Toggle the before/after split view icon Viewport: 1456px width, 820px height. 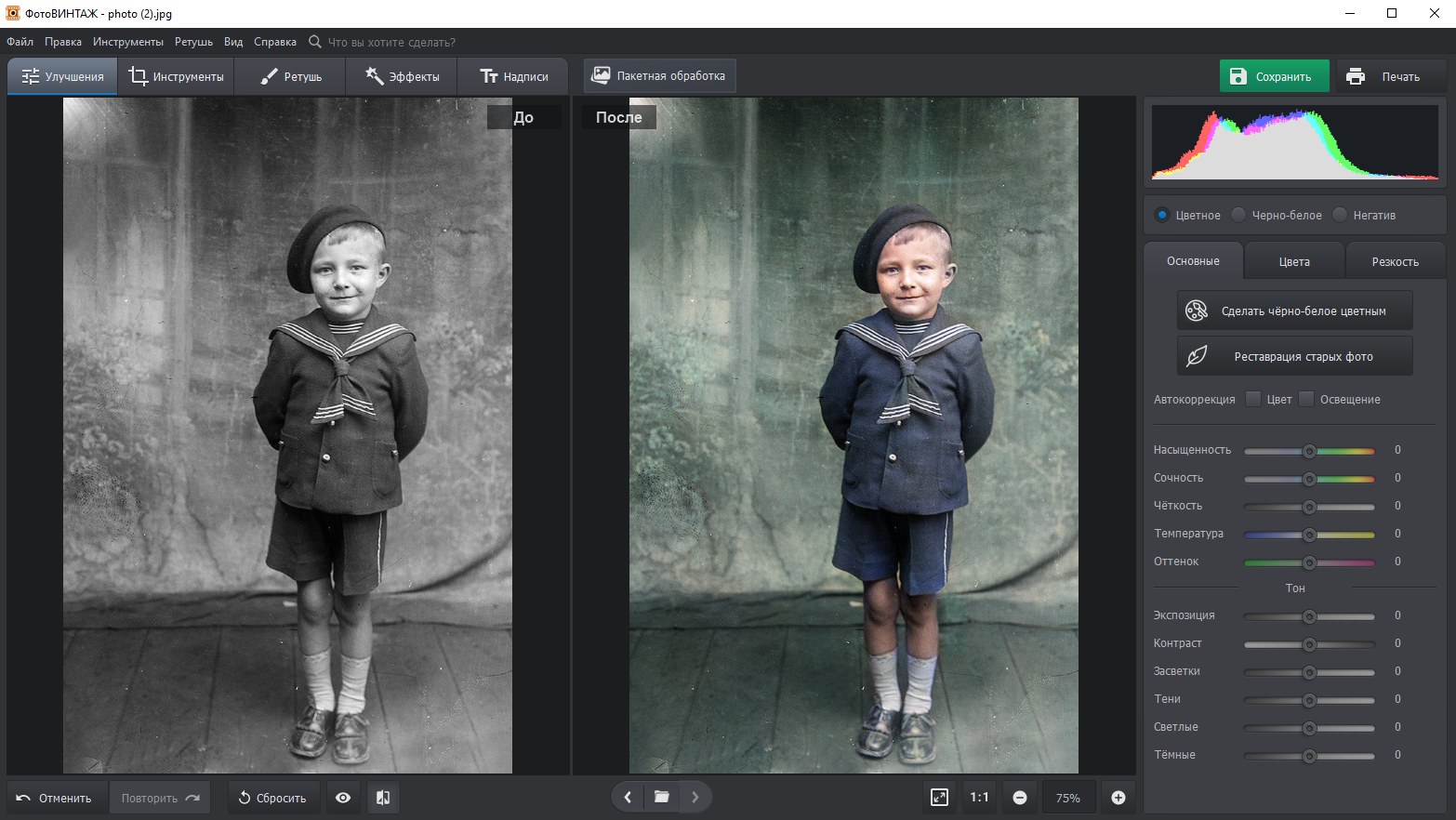point(383,798)
